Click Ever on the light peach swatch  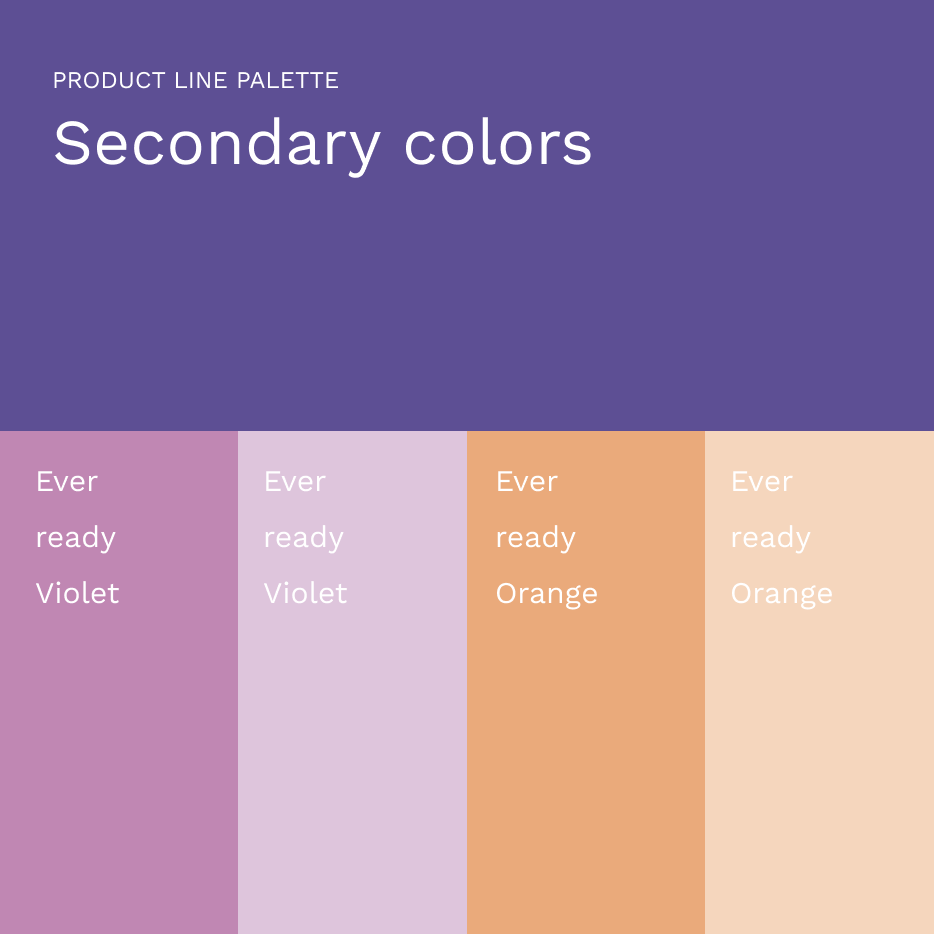(x=762, y=482)
